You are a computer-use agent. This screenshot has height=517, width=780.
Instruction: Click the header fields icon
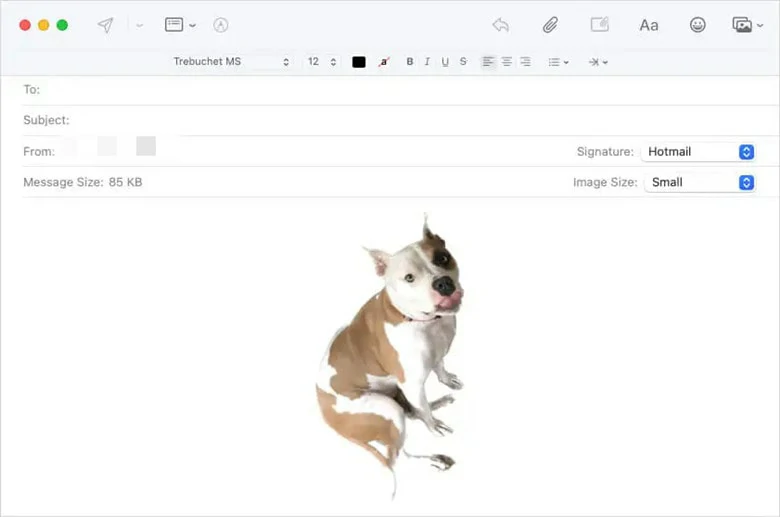(174, 25)
